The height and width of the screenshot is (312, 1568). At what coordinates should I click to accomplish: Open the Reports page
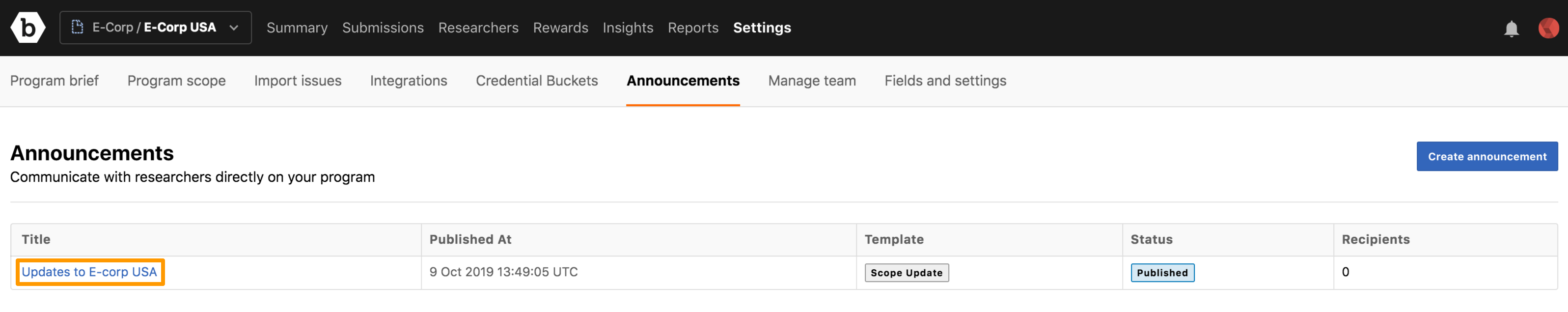click(x=693, y=28)
